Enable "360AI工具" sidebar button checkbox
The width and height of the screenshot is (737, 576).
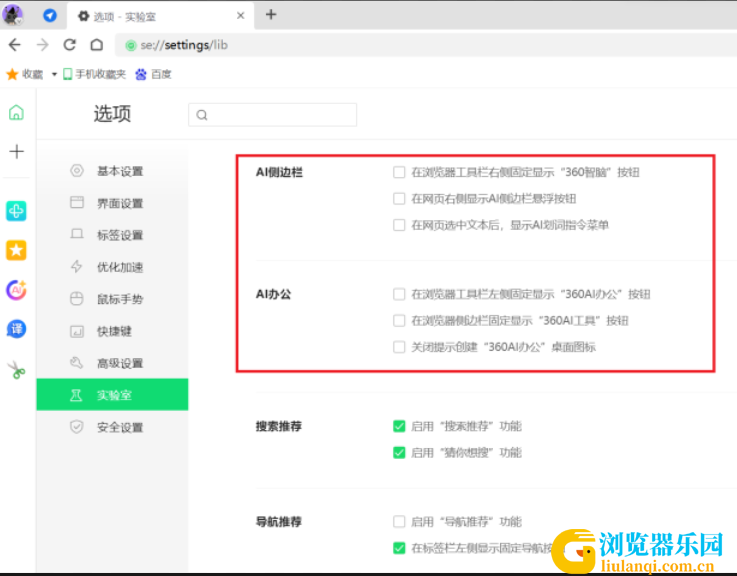point(399,321)
